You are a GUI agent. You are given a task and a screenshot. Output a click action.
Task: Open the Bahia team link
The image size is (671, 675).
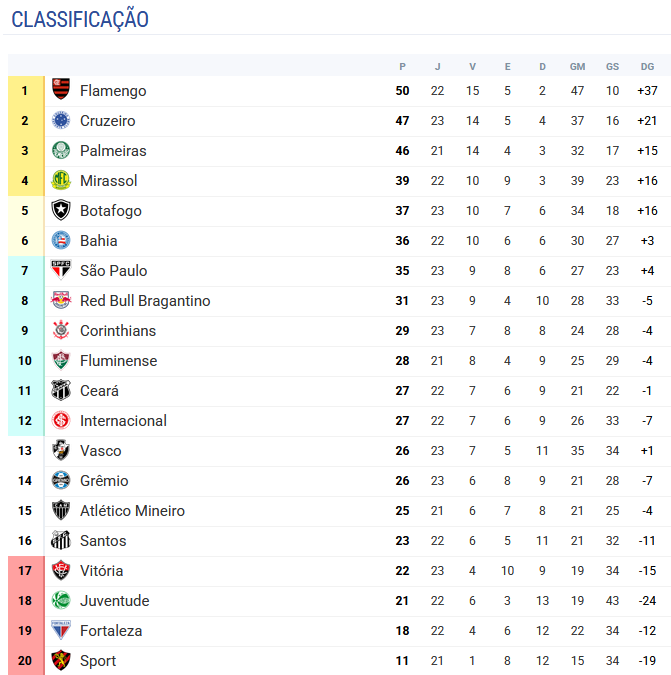coord(98,241)
